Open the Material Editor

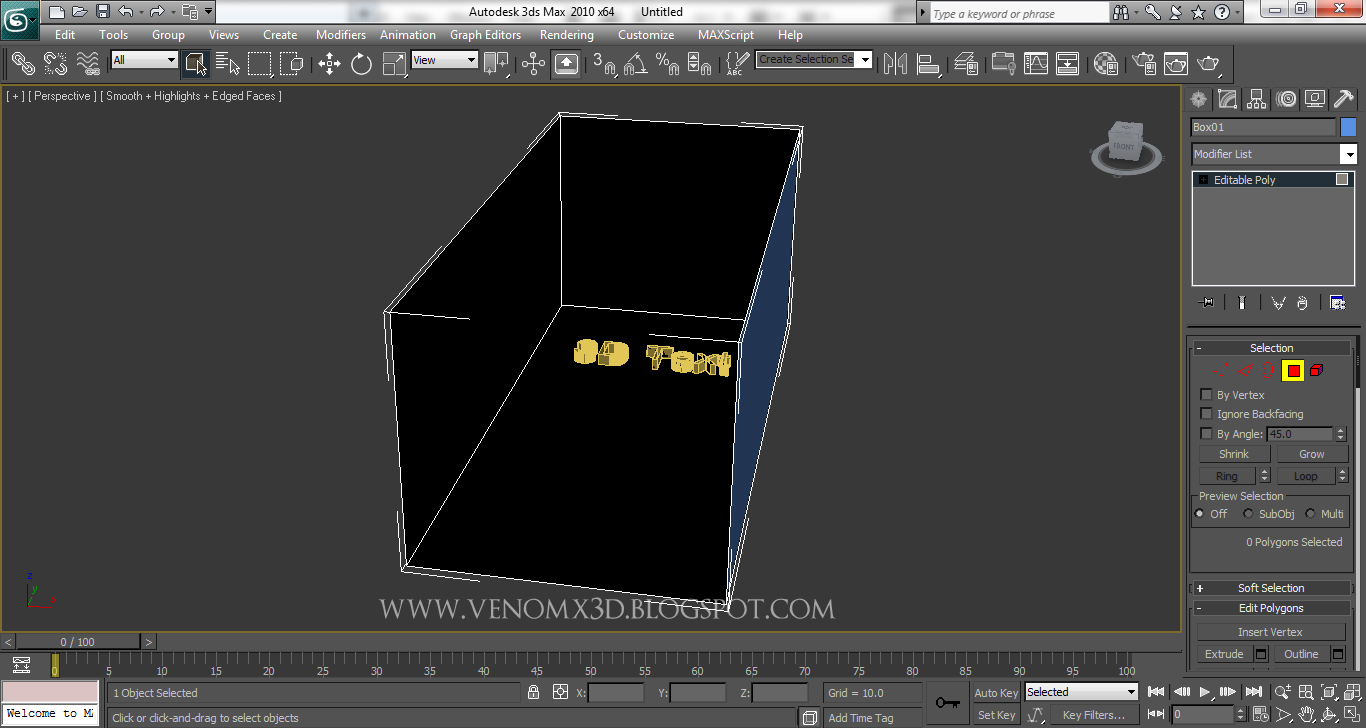(x=1105, y=63)
